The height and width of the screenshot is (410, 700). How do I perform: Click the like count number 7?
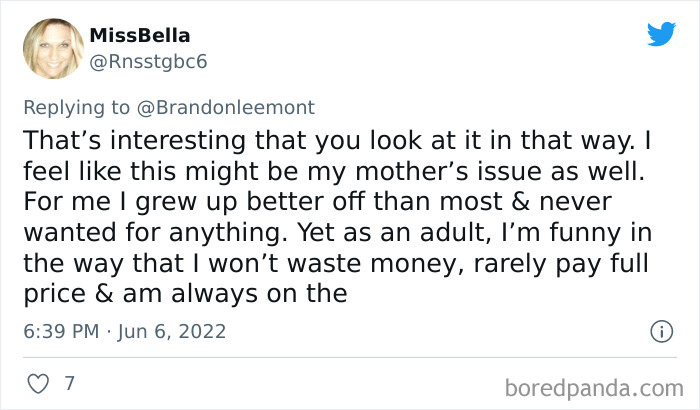tap(70, 383)
